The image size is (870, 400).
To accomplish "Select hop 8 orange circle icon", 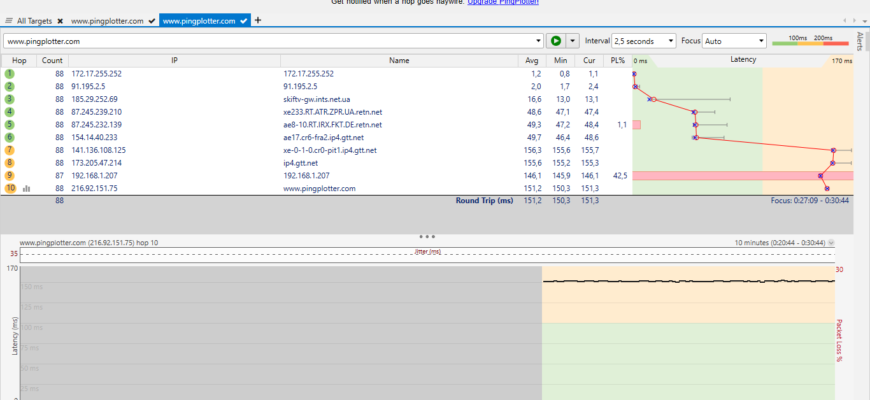I will pos(10,163).
